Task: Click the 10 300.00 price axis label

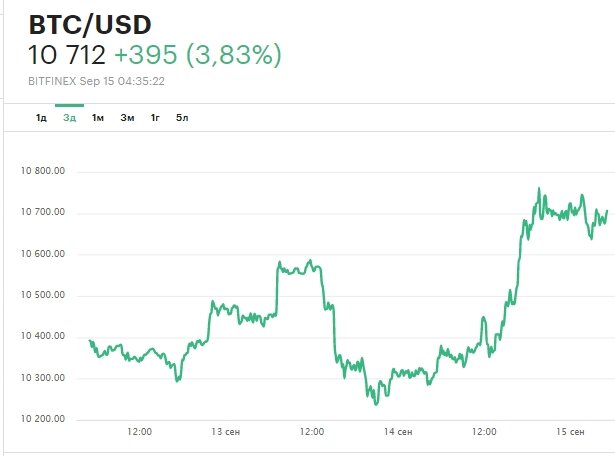Action: coord(42,378)
